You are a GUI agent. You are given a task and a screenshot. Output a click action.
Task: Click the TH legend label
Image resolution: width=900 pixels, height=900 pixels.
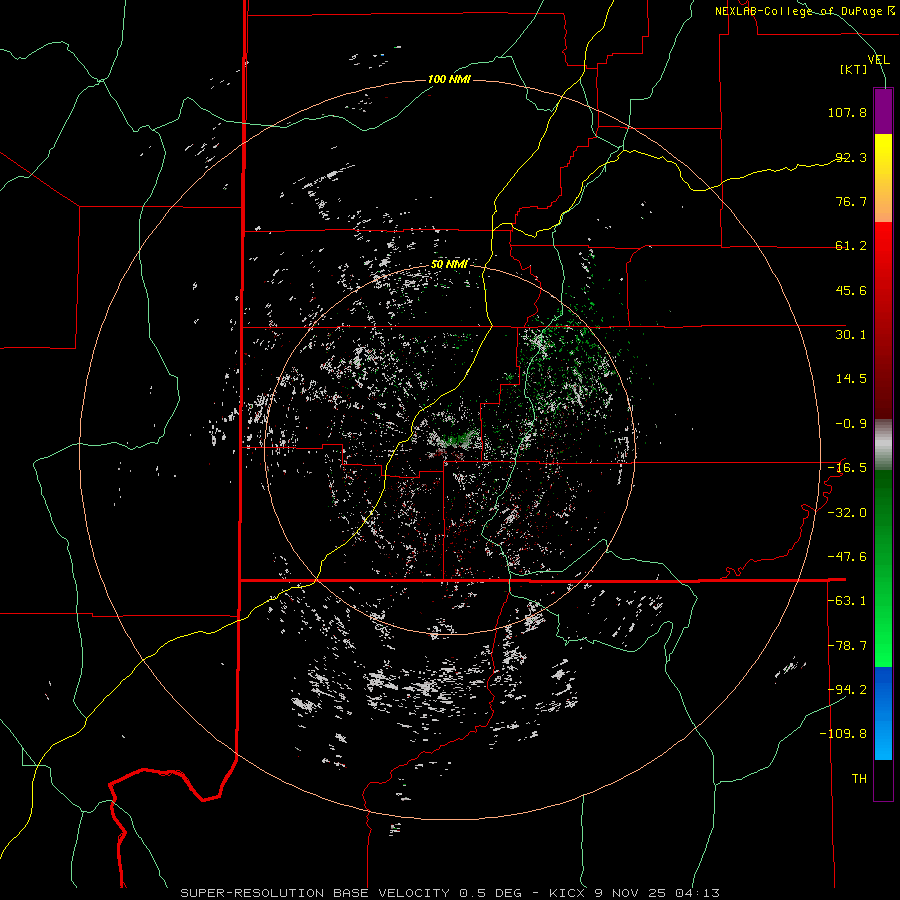tap(859, 779)
